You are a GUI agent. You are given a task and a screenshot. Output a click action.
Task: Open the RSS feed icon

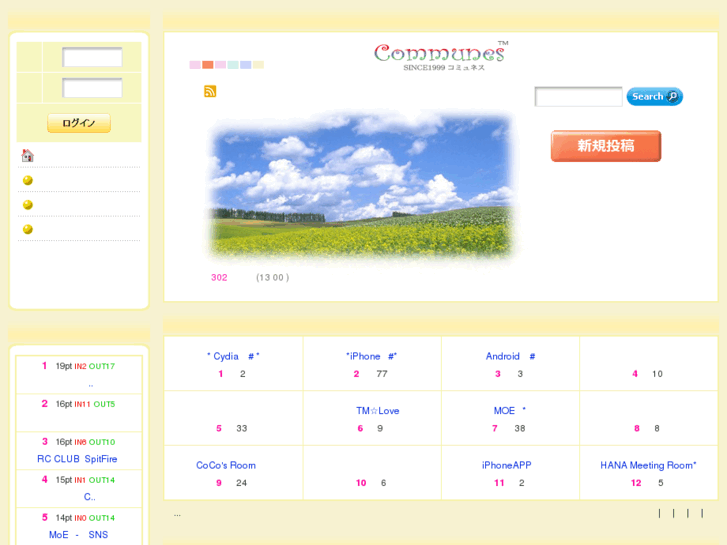pyautogui.click(x=210, y=91)
